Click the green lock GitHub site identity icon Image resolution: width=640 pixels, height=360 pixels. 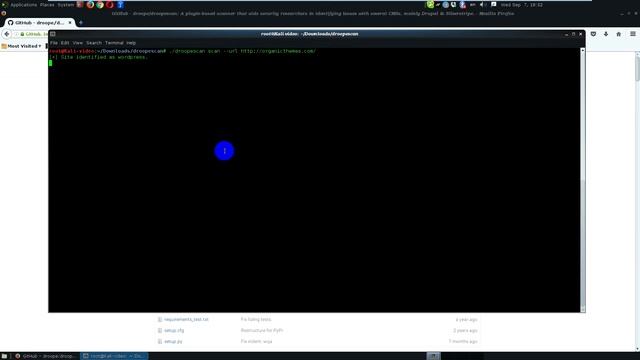[22, 34]
